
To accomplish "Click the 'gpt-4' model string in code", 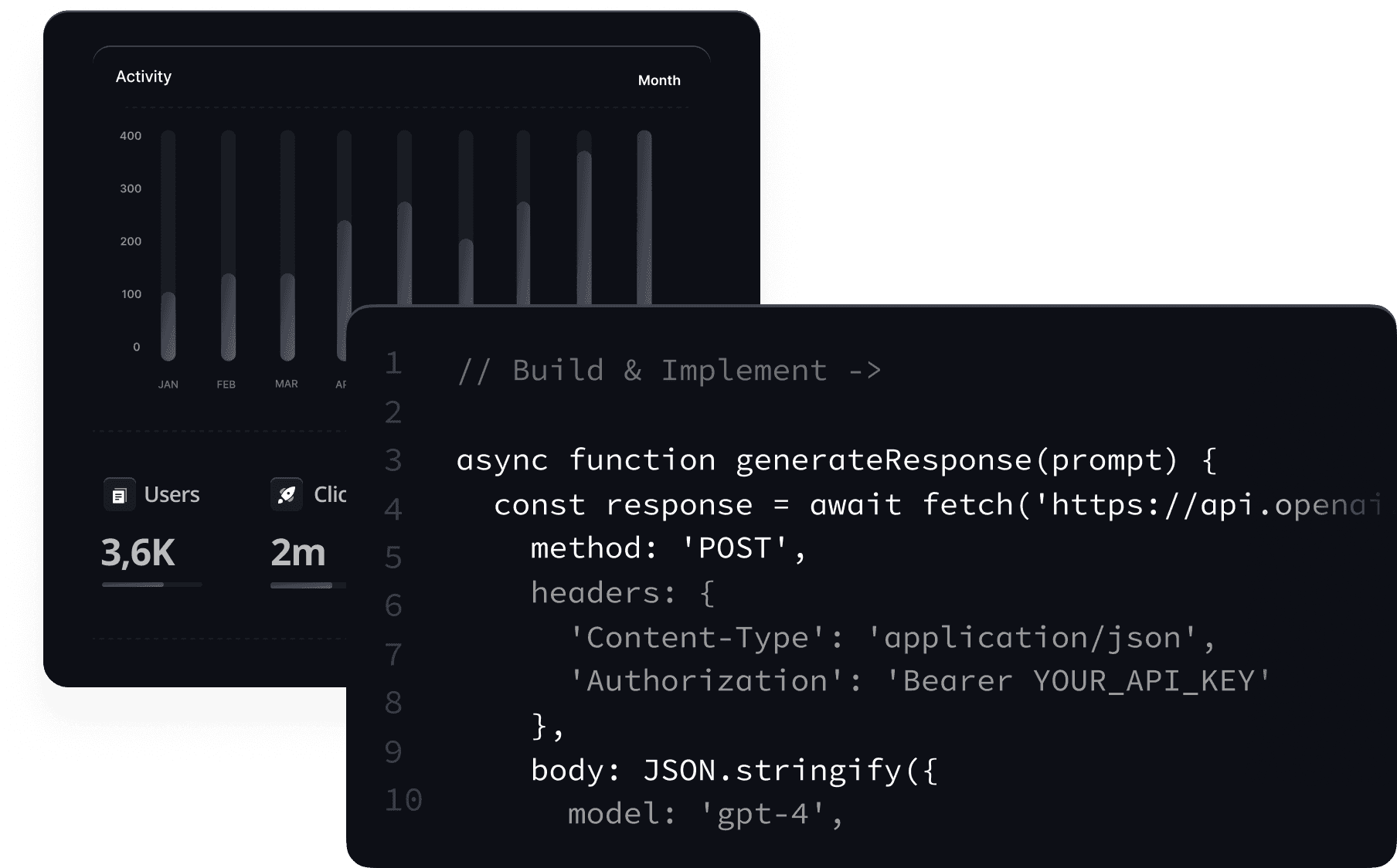I will 763,814.
